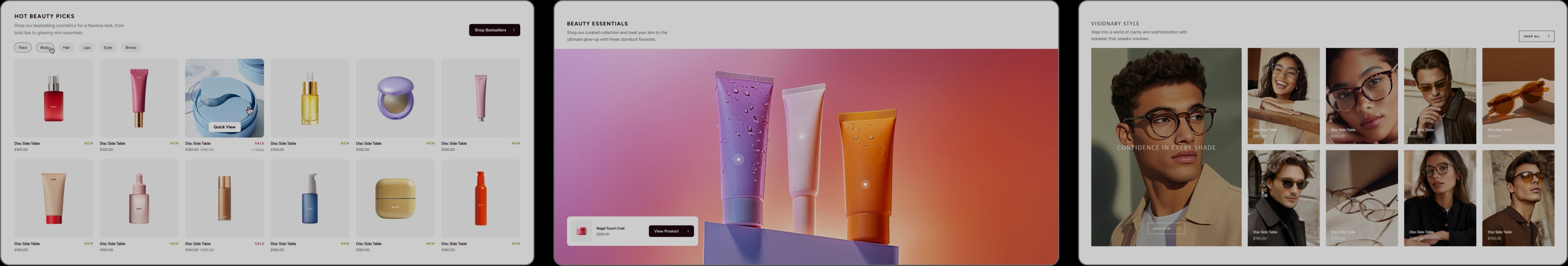The height and width of the screenshot is (266, 1568).
Task: Switch to the Hair category filter
Action: [x=66, y=47]
